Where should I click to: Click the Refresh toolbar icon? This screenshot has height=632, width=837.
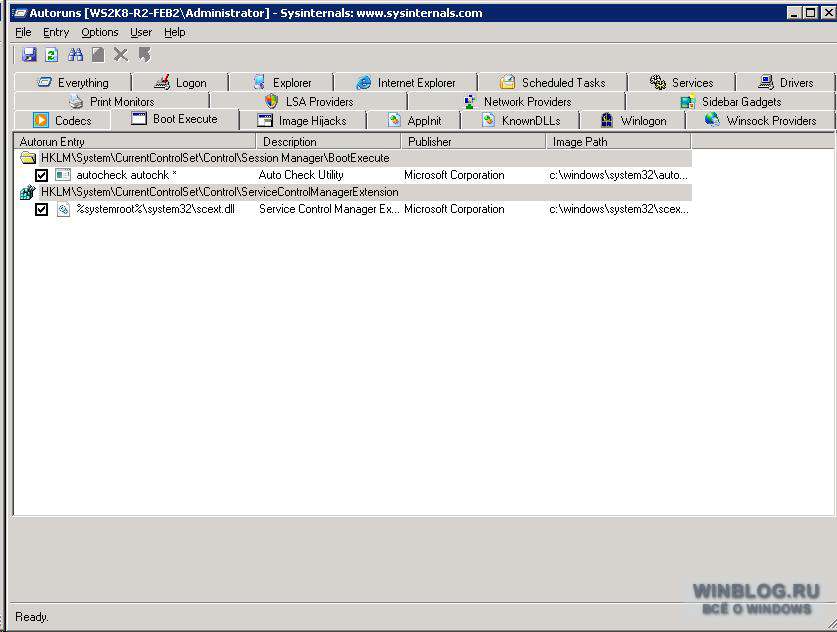click(52, 54)
